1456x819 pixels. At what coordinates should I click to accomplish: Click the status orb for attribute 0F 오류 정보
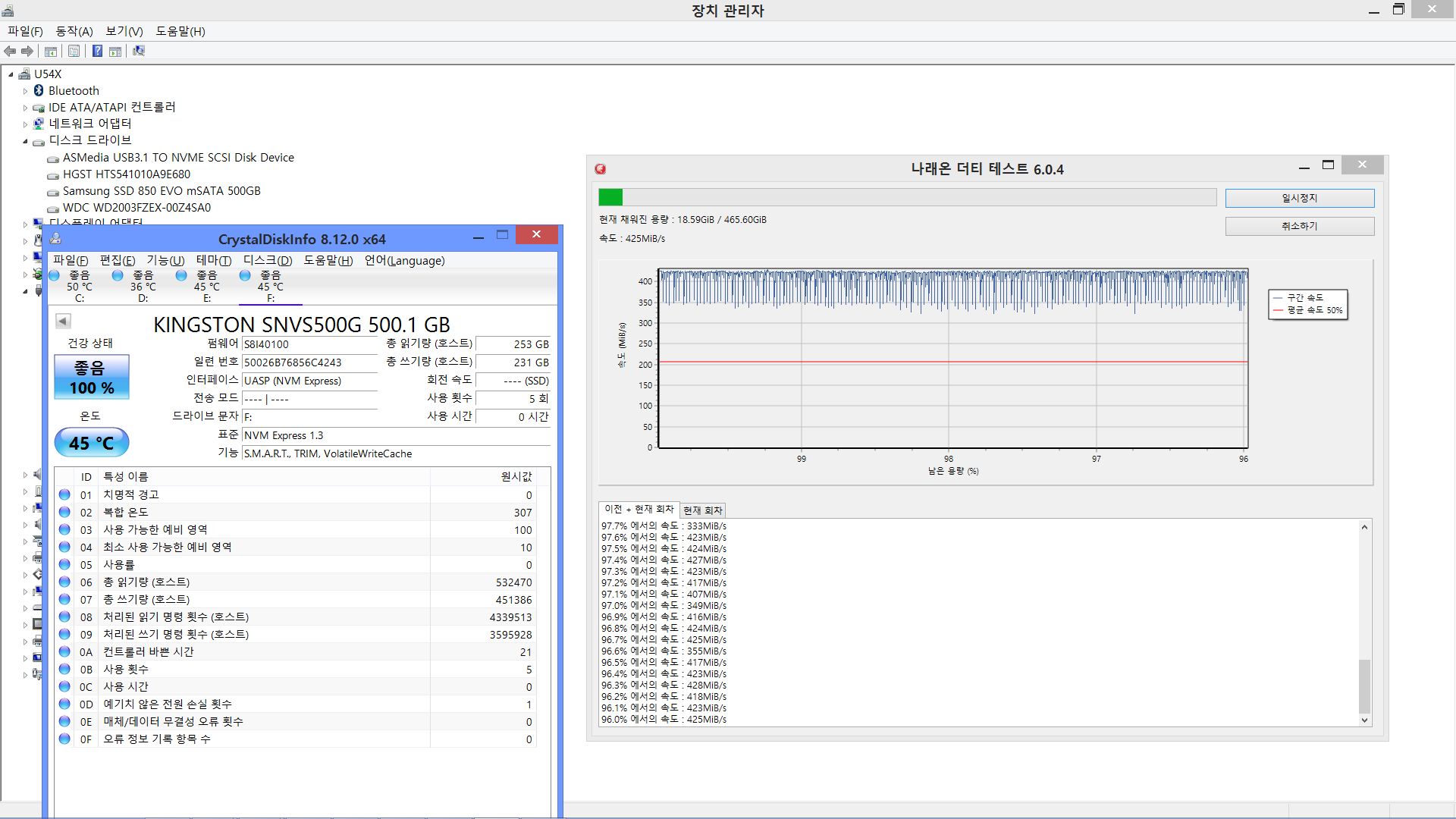point(64,739)
